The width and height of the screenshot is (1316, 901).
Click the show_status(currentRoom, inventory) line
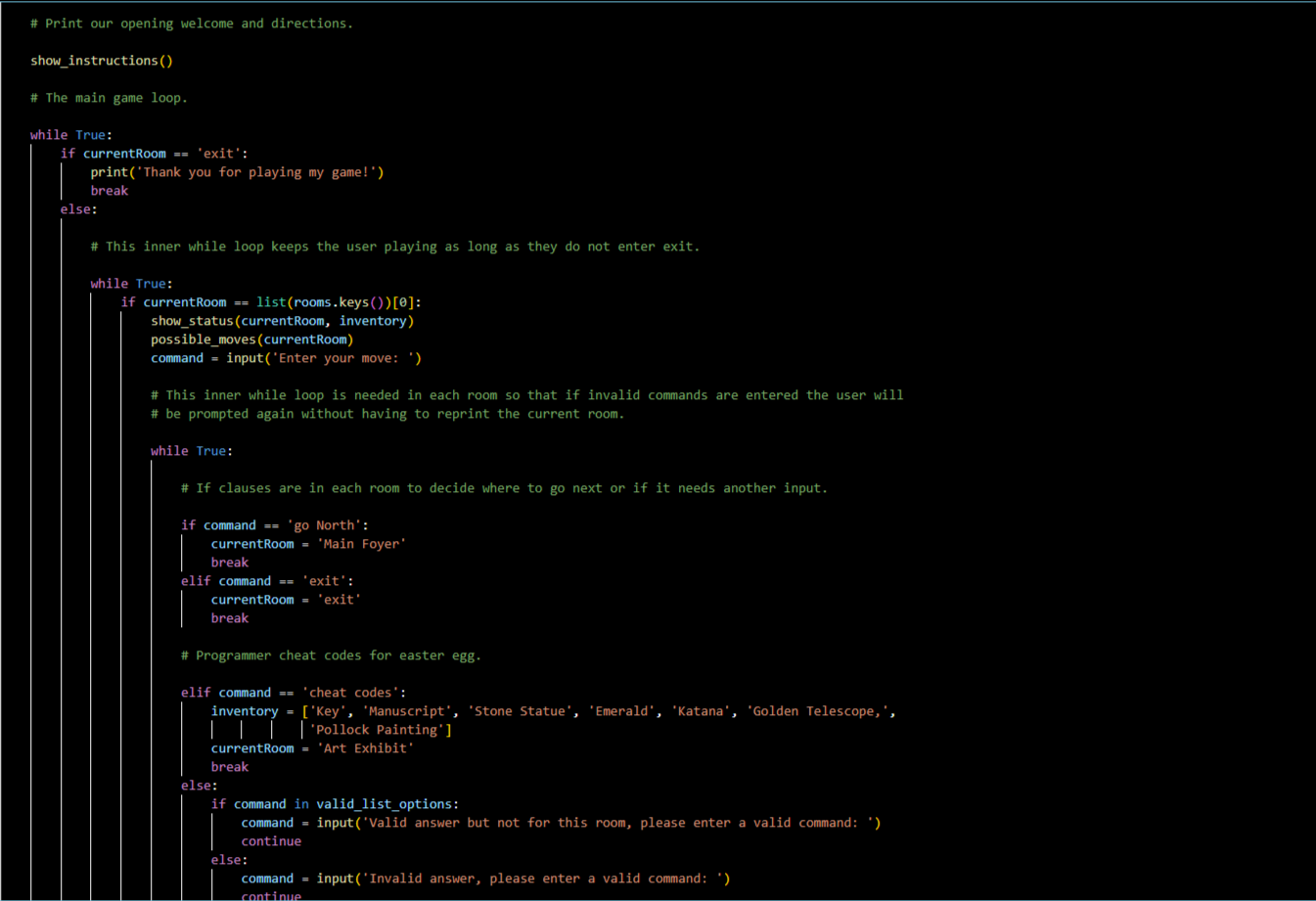283,321
